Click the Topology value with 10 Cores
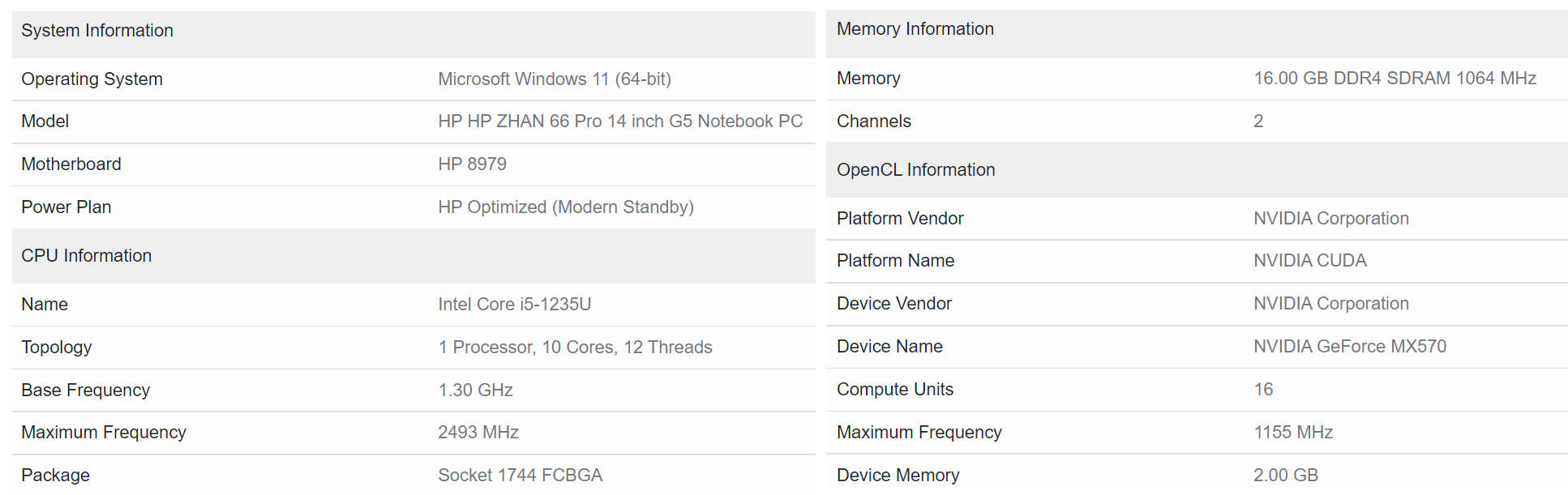Image resolution: width=1568 pixels, height=495 pixels. point(575,348)
